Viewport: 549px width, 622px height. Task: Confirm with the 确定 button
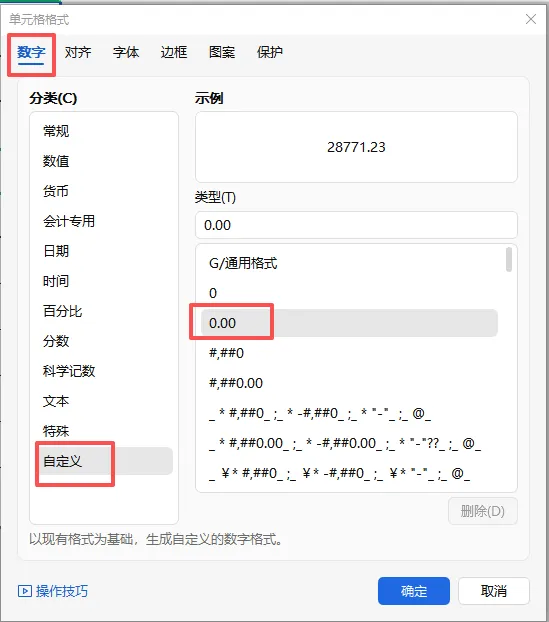point(414,591)
